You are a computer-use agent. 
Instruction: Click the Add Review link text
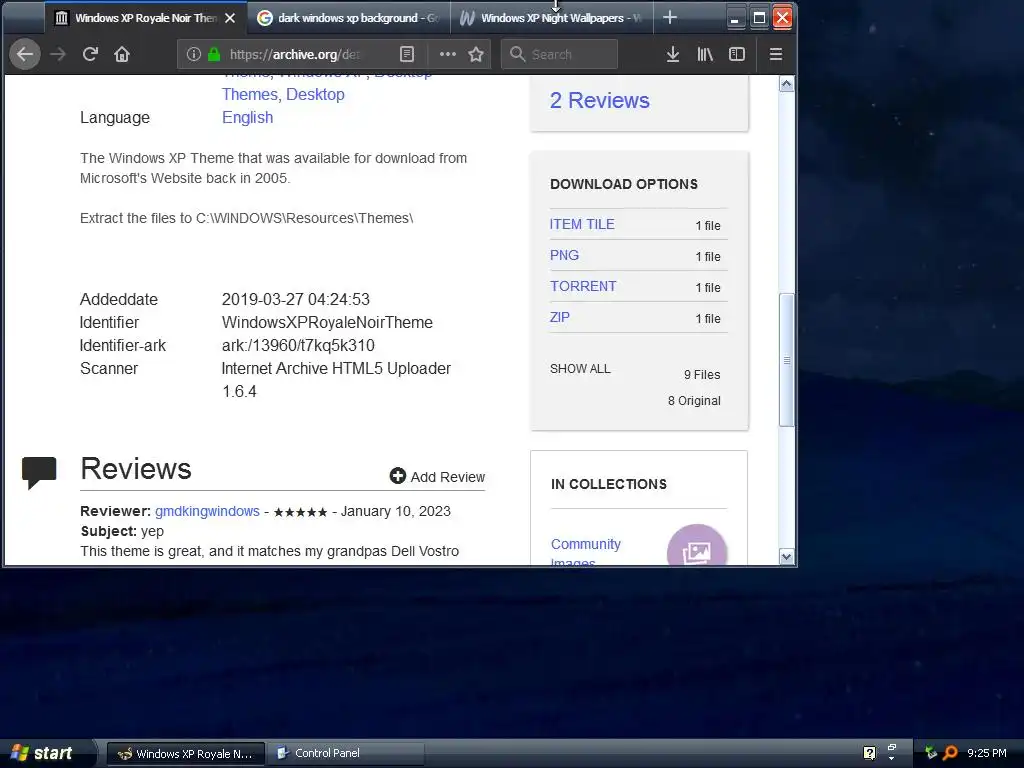coord(447,477)
